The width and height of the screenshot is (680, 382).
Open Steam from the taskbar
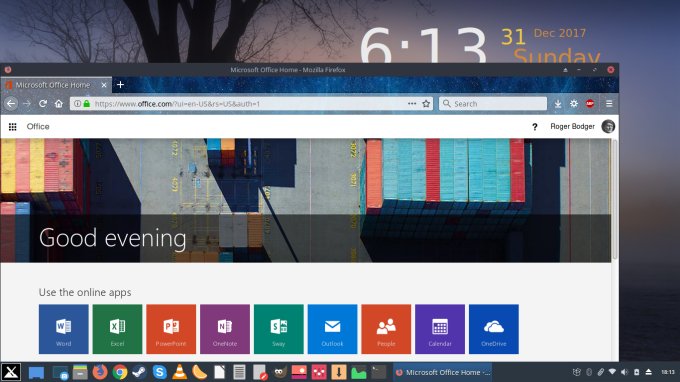pyautogui.click(x=139, y=372)
